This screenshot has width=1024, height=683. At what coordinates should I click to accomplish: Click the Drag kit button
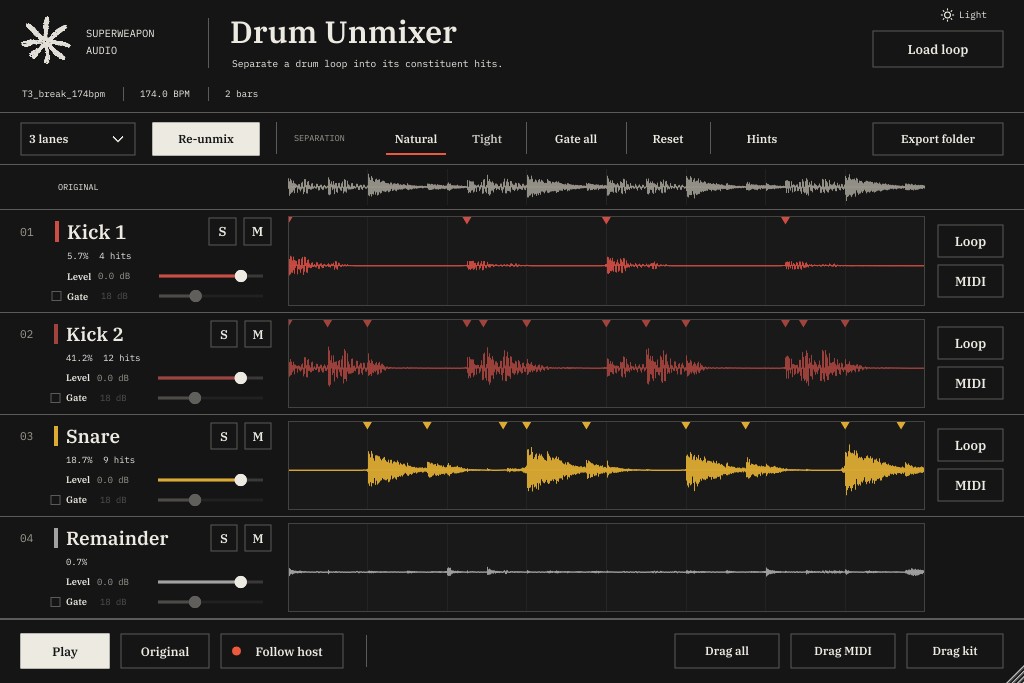[x=955, y=651]
